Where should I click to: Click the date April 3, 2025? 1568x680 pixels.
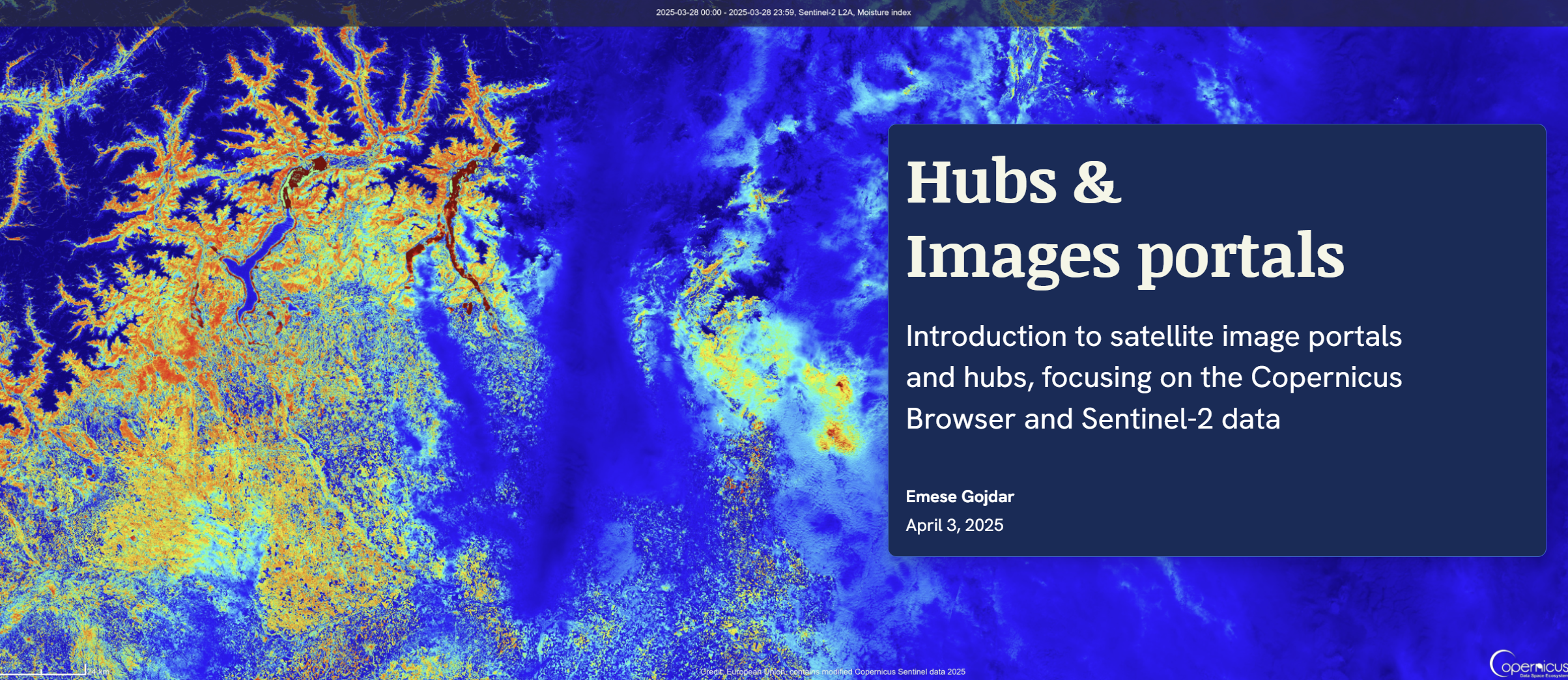954,525
